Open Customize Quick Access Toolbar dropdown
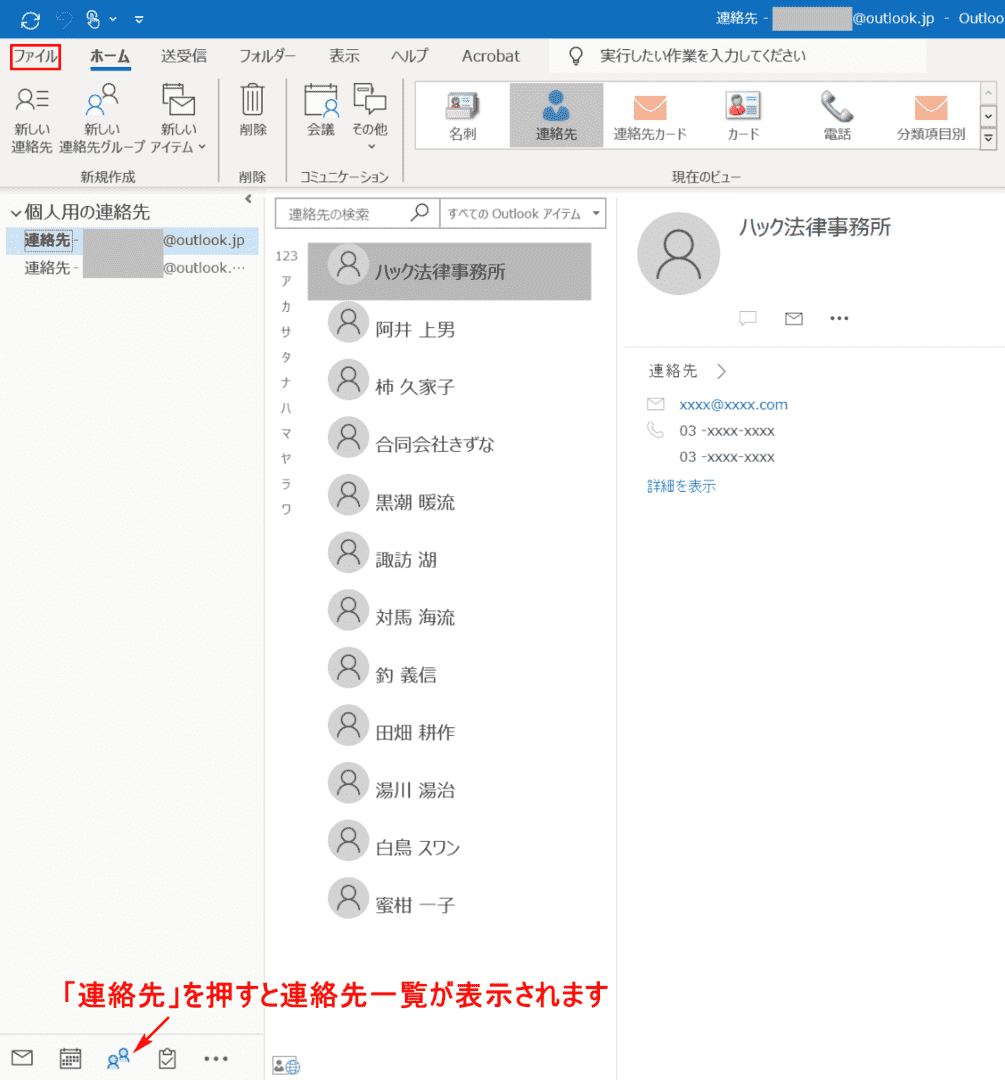The height and width of the screenshot is (1080, 1005). click(x=139, y=20)
